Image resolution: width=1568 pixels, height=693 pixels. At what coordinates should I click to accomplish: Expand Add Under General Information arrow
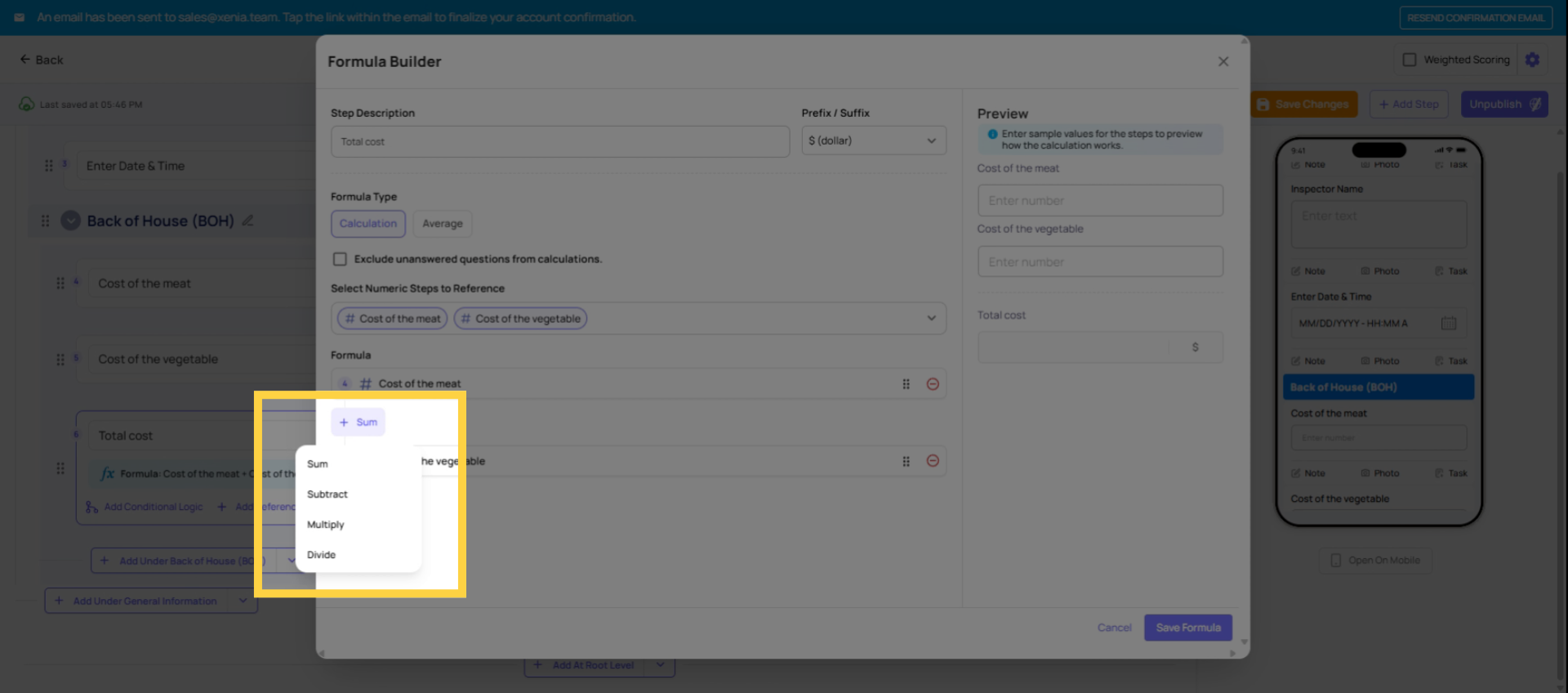coord(243,601)
